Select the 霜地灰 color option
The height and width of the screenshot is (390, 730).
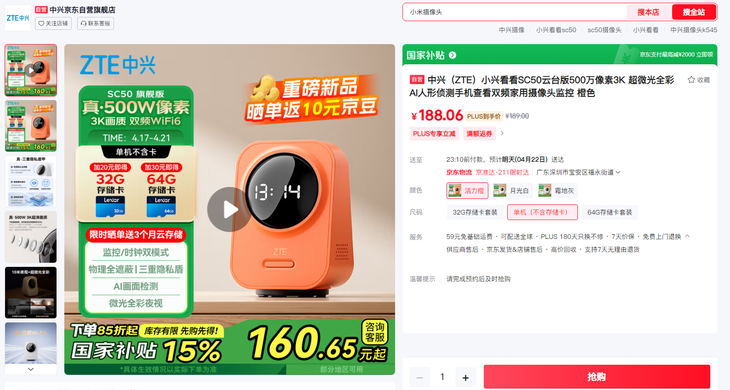[x=557, y=190]
